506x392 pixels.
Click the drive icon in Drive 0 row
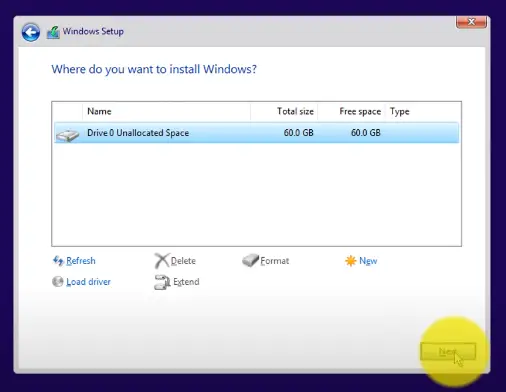(68, 135)
